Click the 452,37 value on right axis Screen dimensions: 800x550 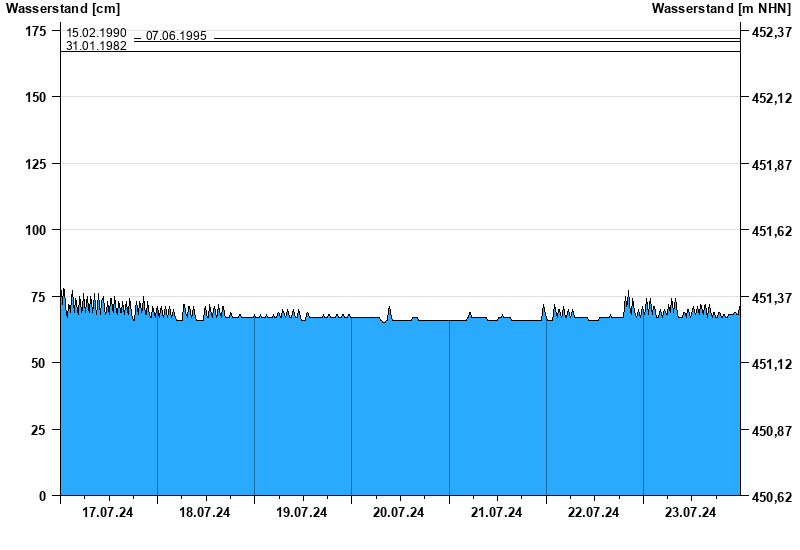[768, 32]
